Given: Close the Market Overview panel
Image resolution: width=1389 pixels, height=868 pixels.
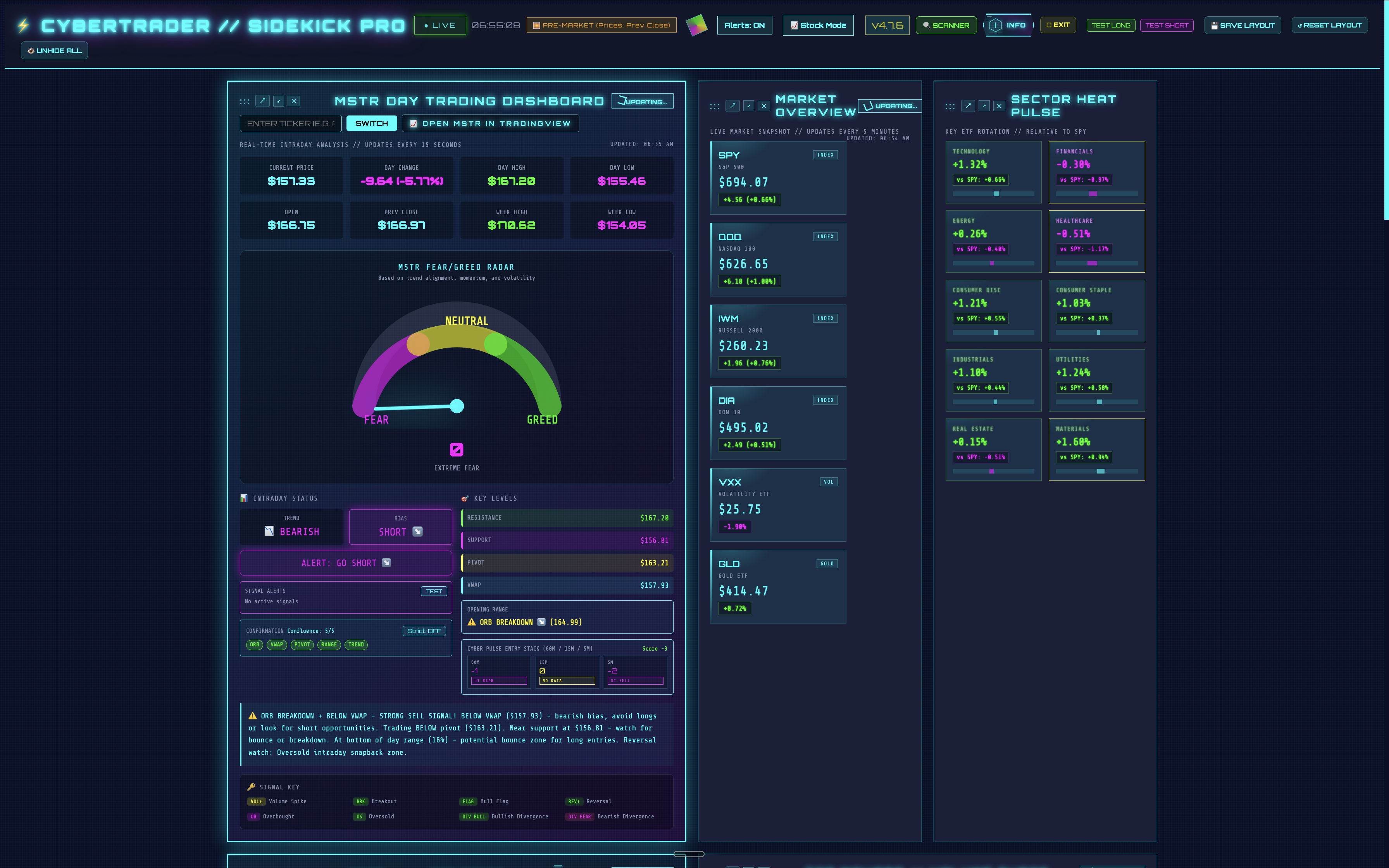Looking at the screenshot, I should (x=764, y=106).
